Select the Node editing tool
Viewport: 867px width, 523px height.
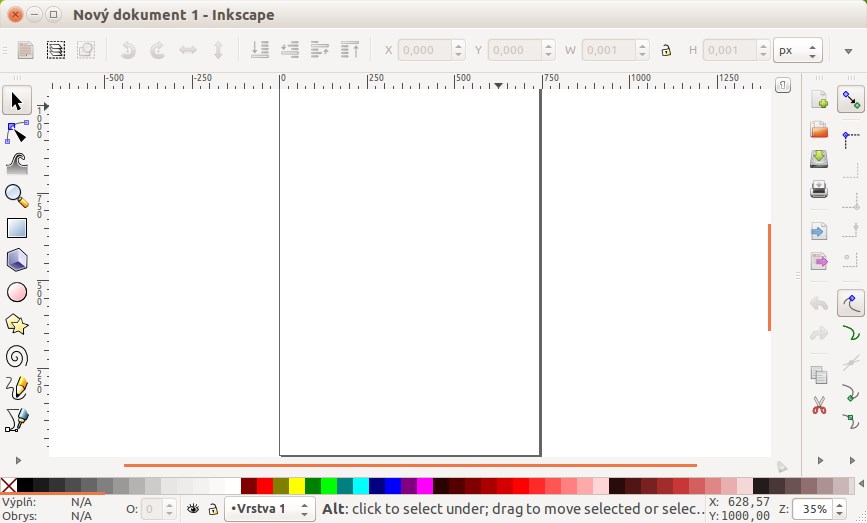coord(17,133)
